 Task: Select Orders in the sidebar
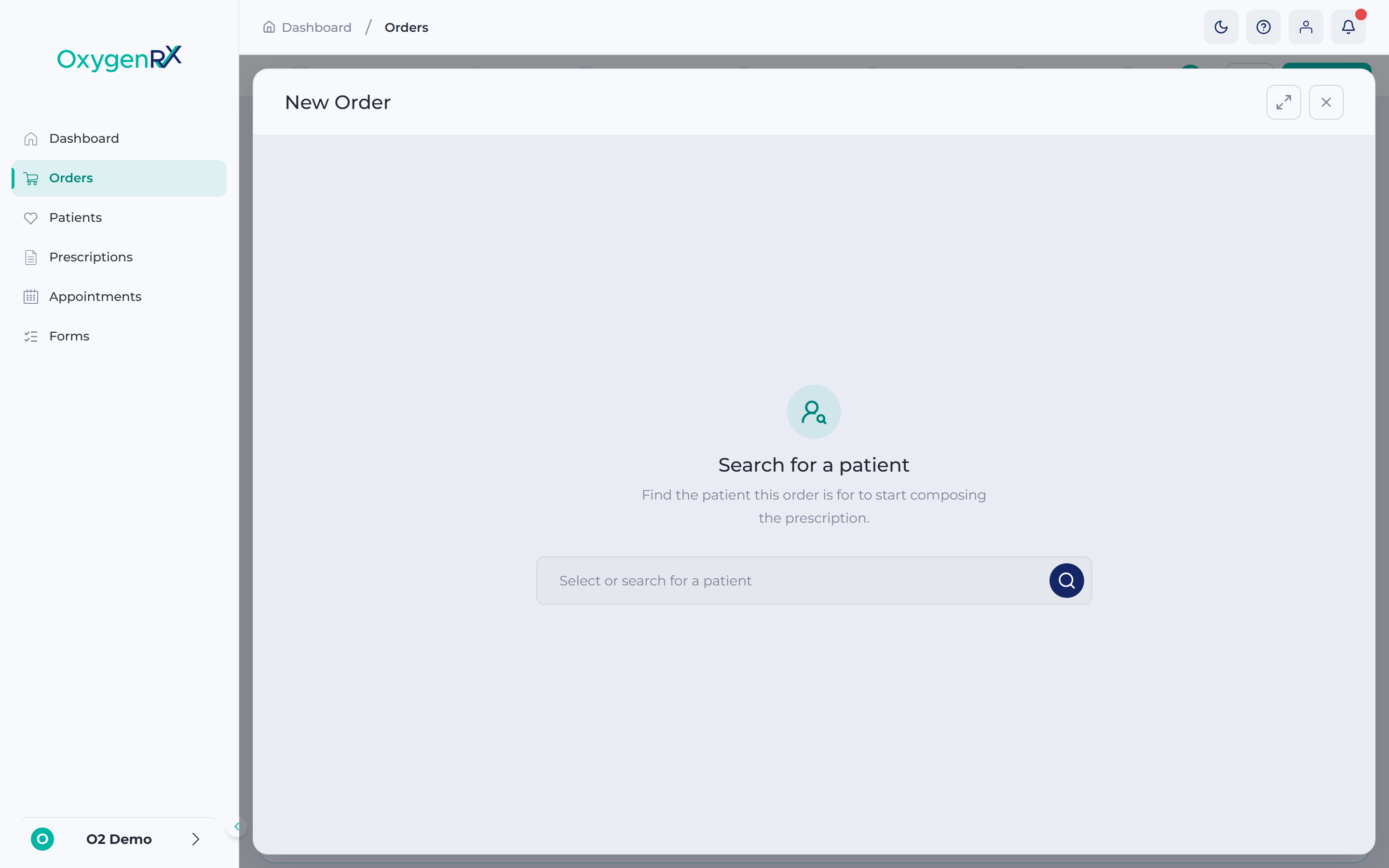[119, 178]
